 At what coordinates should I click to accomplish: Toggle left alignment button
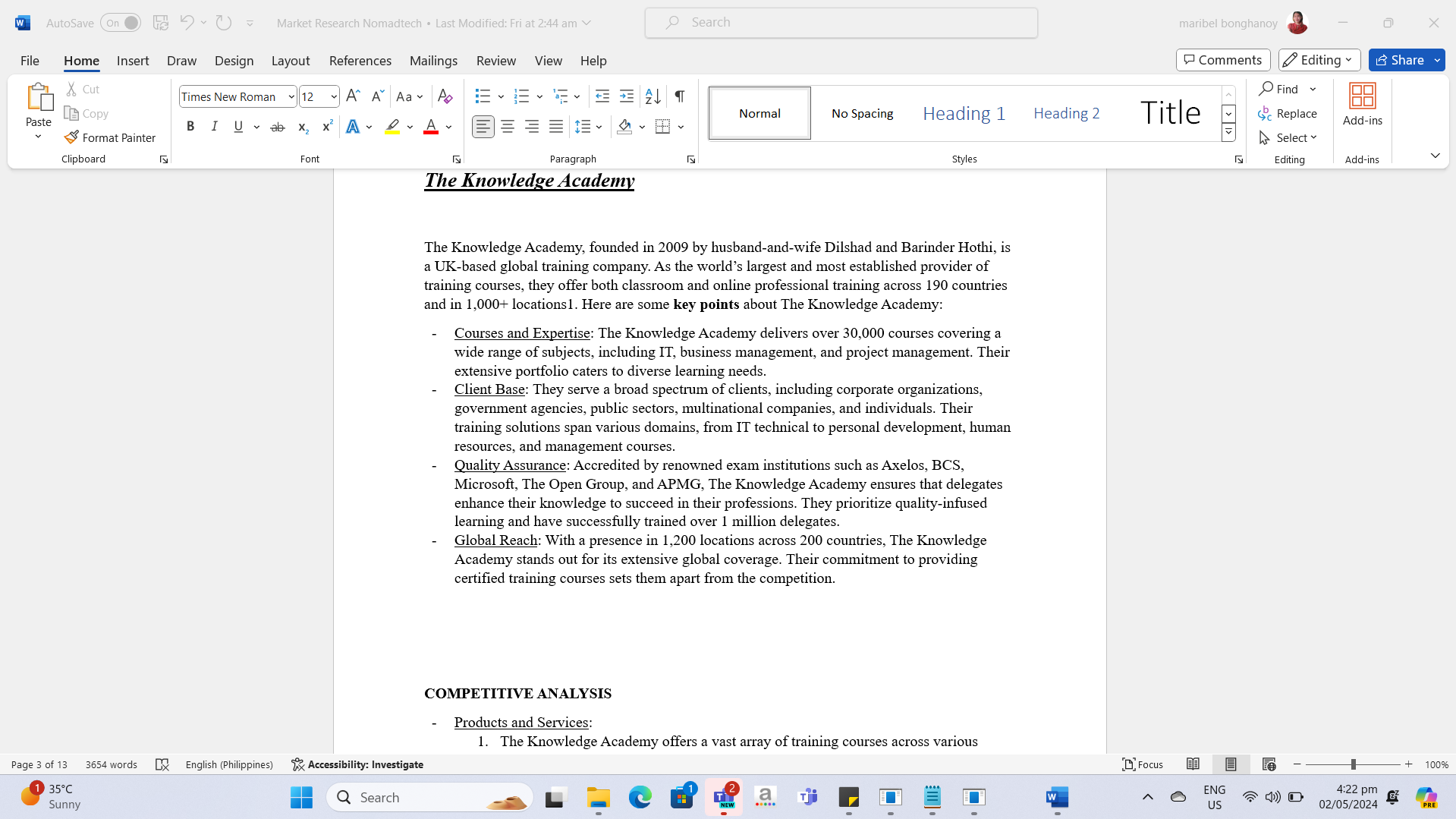(483, 127)
